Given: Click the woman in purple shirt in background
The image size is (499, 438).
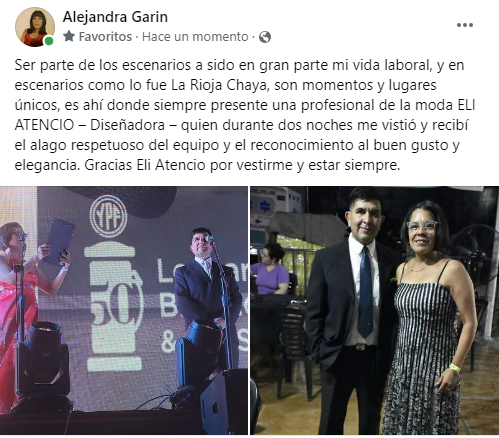Looking at the screenshot, I should coord(270,270).
